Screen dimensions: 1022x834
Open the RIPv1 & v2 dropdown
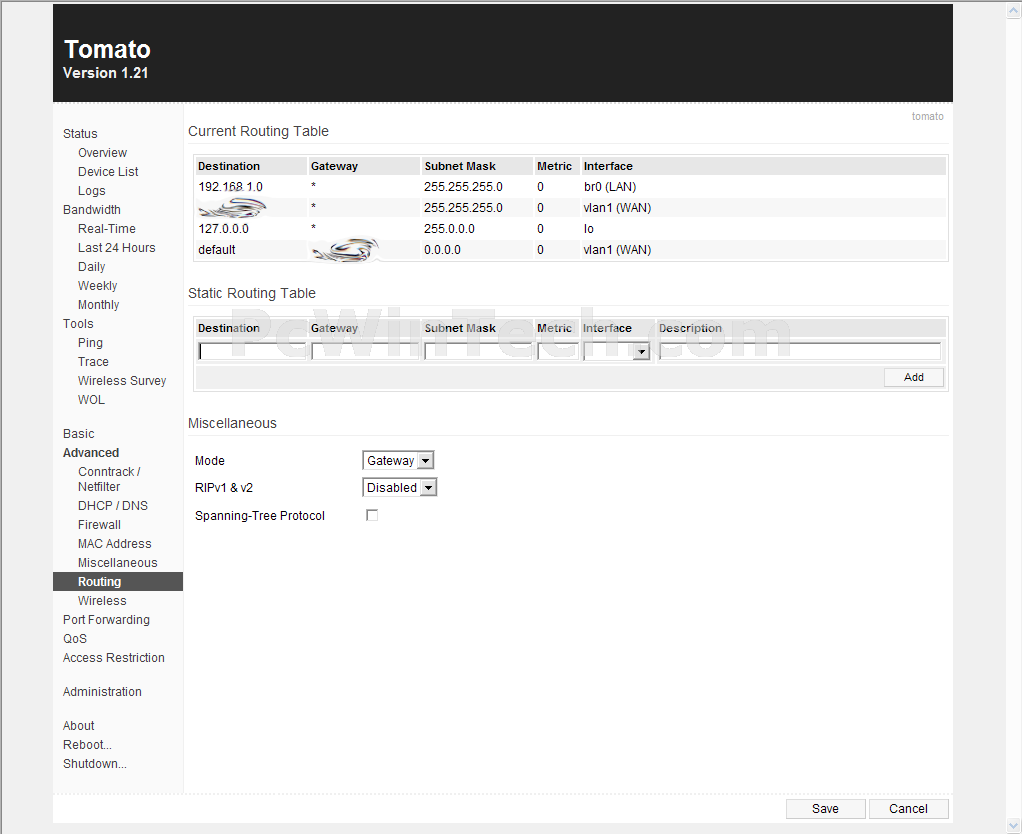point(400,487)
